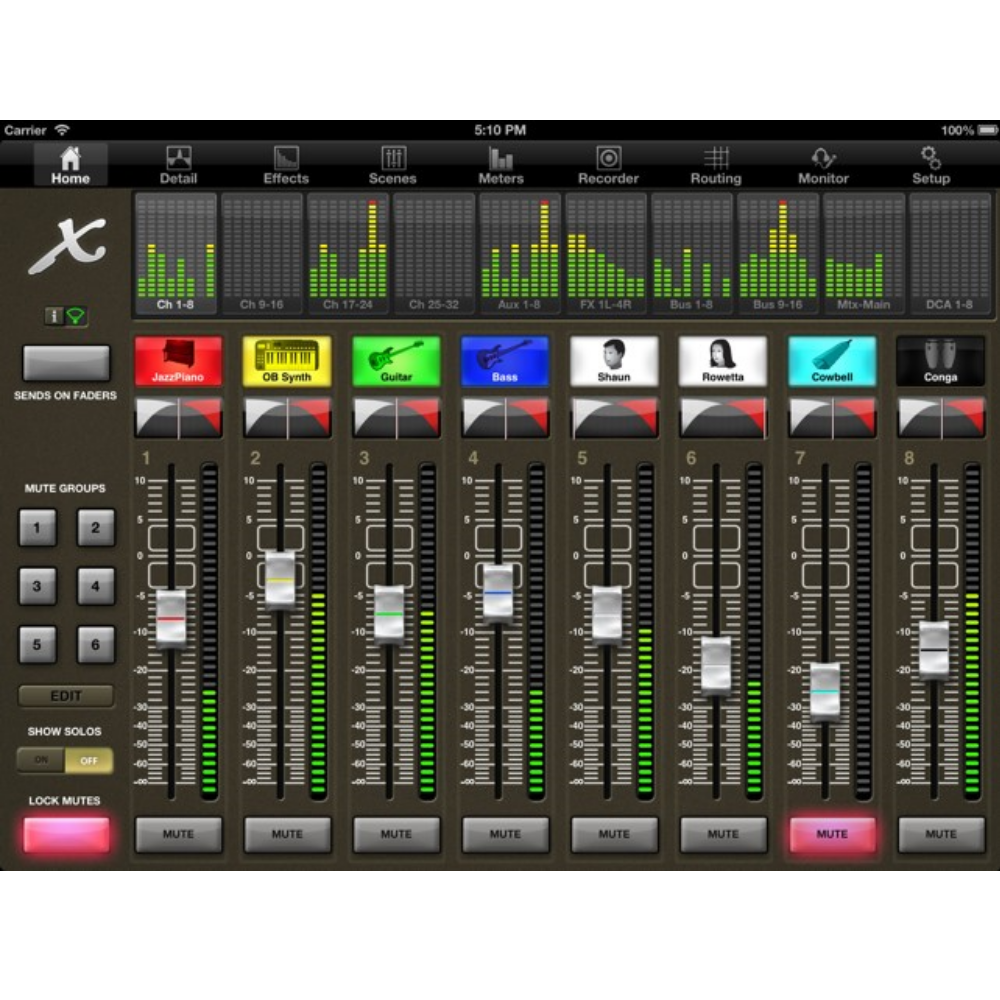Mute channel 3 Guitar
The image size is (1000, 1000).
pos(396,834)
